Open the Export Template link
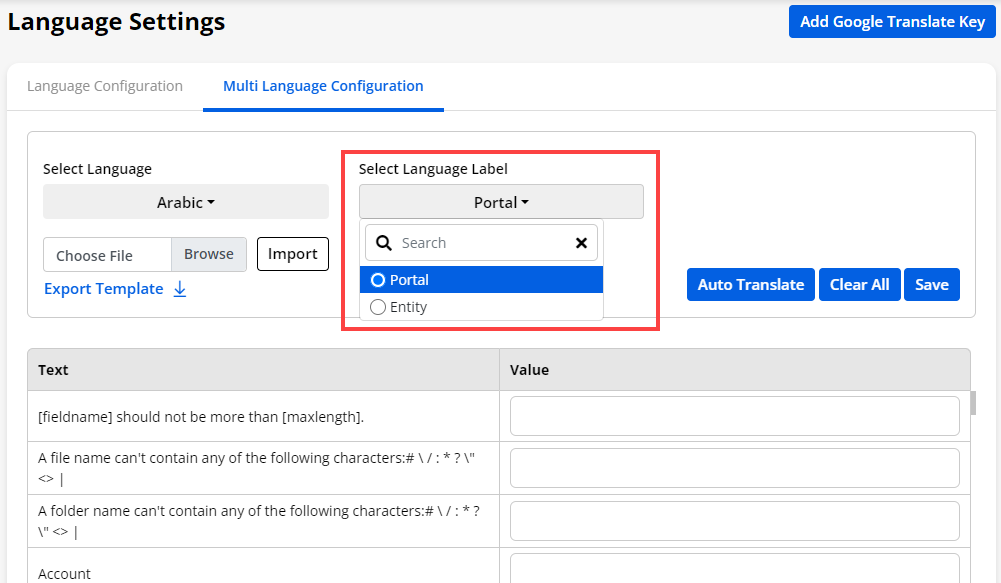 (103, 289)
